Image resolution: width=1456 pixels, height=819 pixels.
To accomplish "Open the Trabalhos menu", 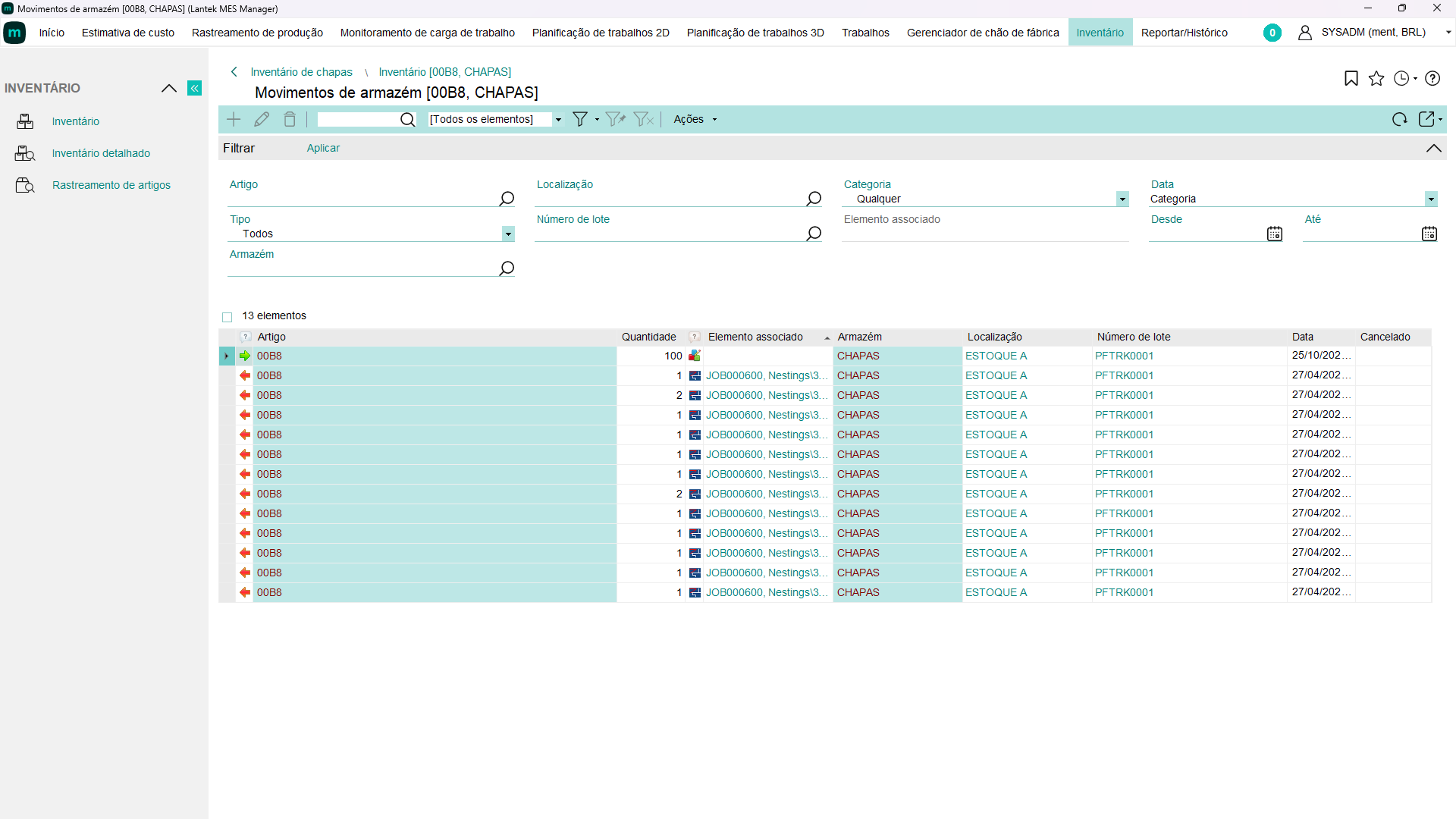I will (865, 33).
